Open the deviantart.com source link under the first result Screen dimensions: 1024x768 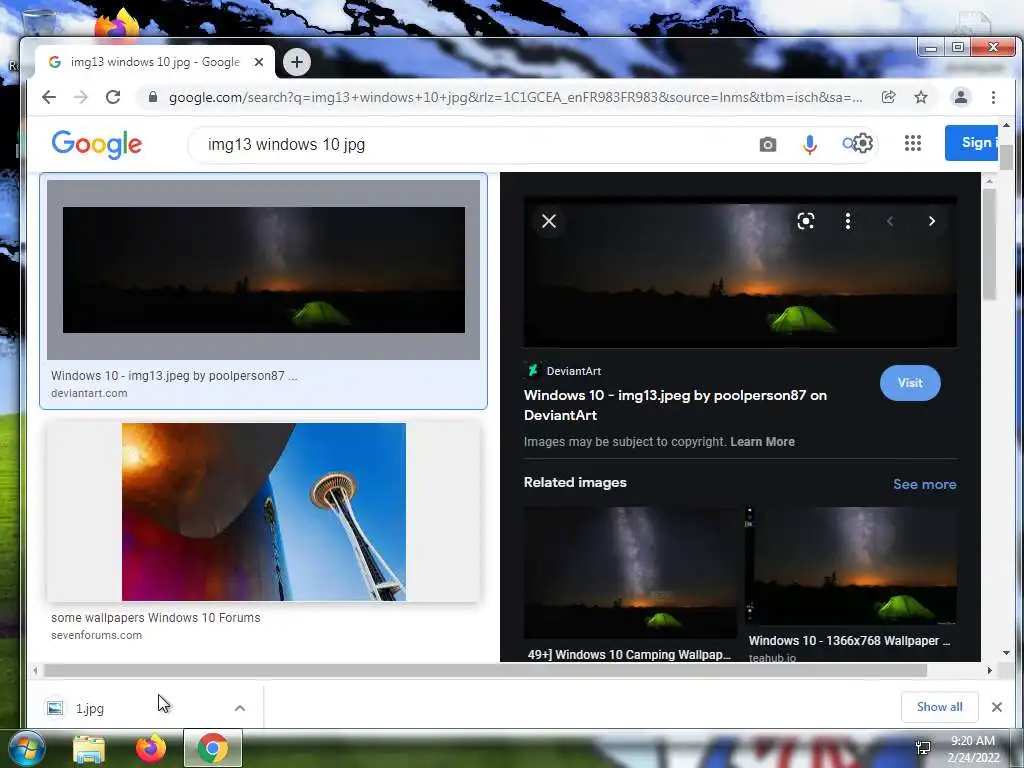pos(89,393)
